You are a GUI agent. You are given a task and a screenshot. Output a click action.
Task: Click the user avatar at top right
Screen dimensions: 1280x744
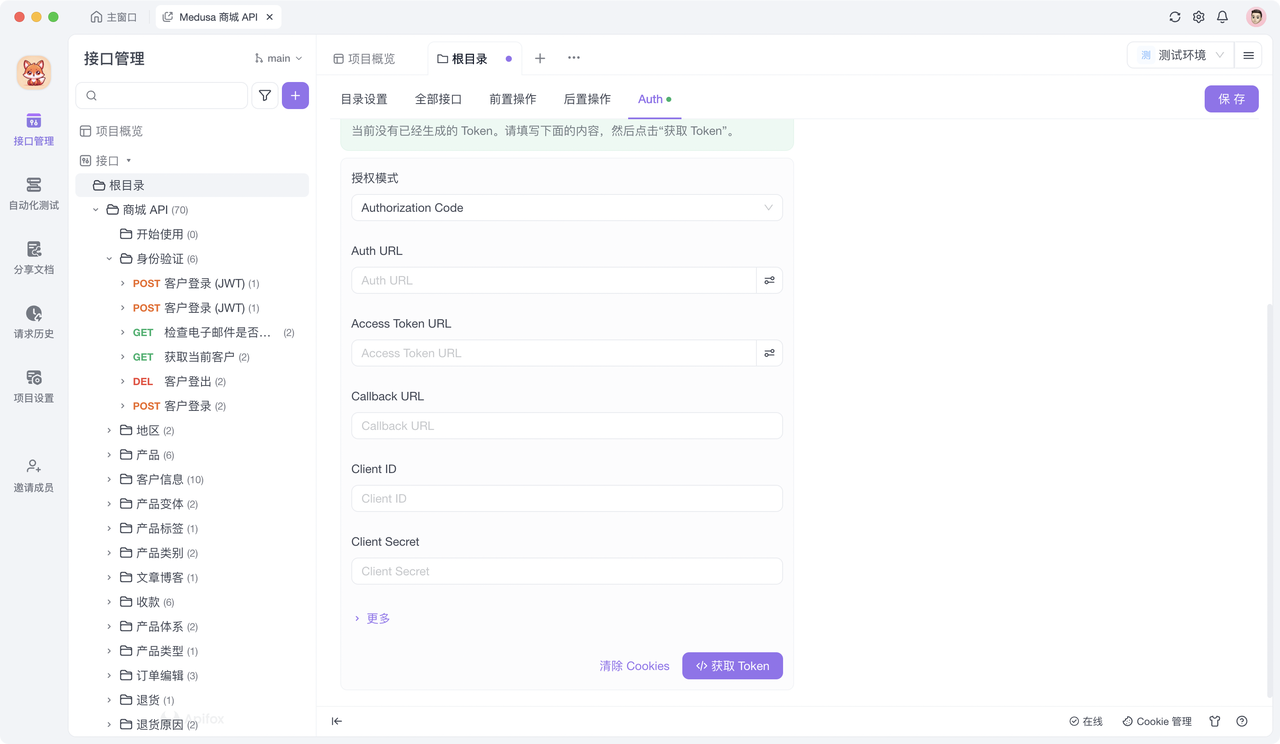point(1256,17)
